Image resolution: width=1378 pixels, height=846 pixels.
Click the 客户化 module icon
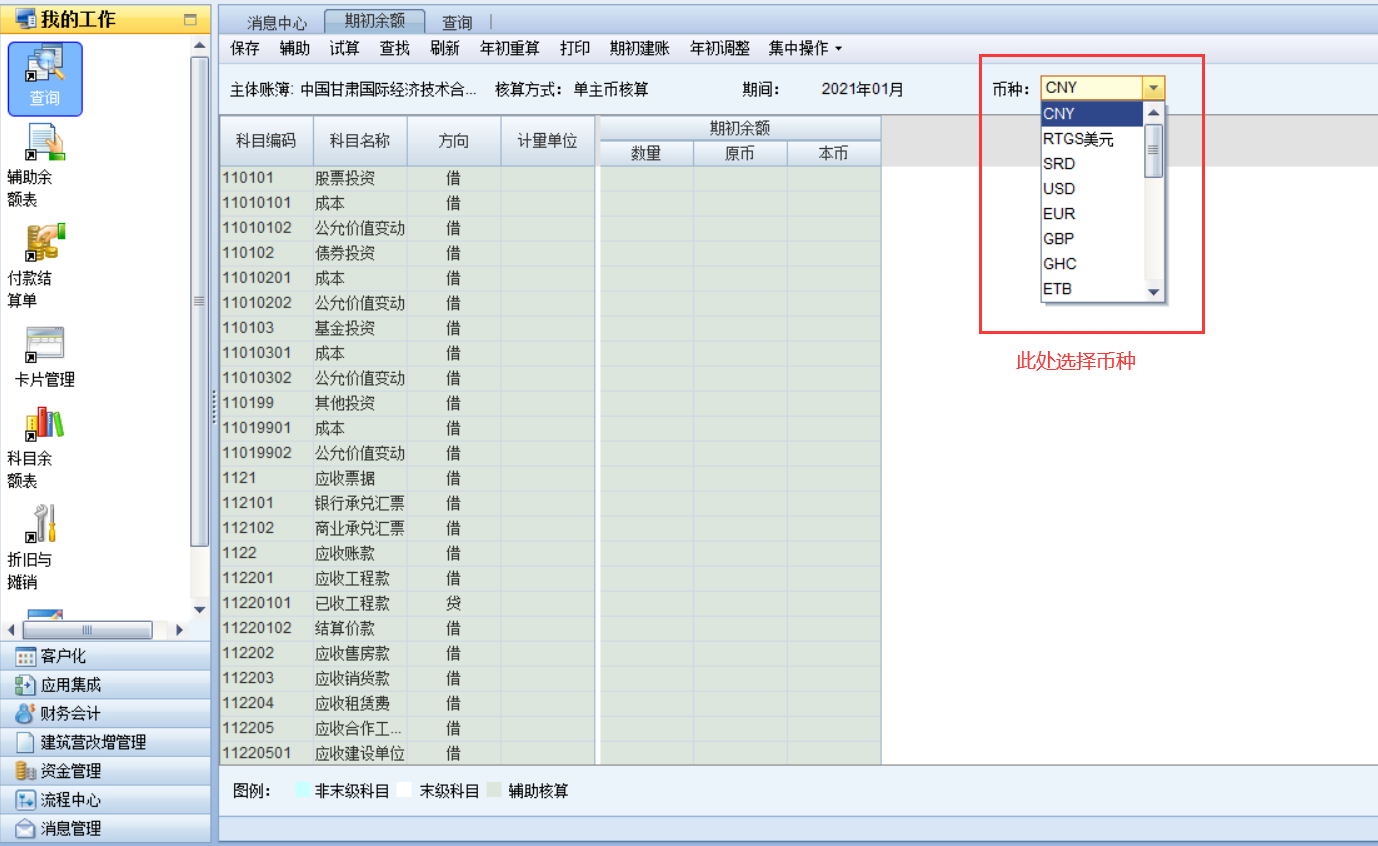coord(26,657)
